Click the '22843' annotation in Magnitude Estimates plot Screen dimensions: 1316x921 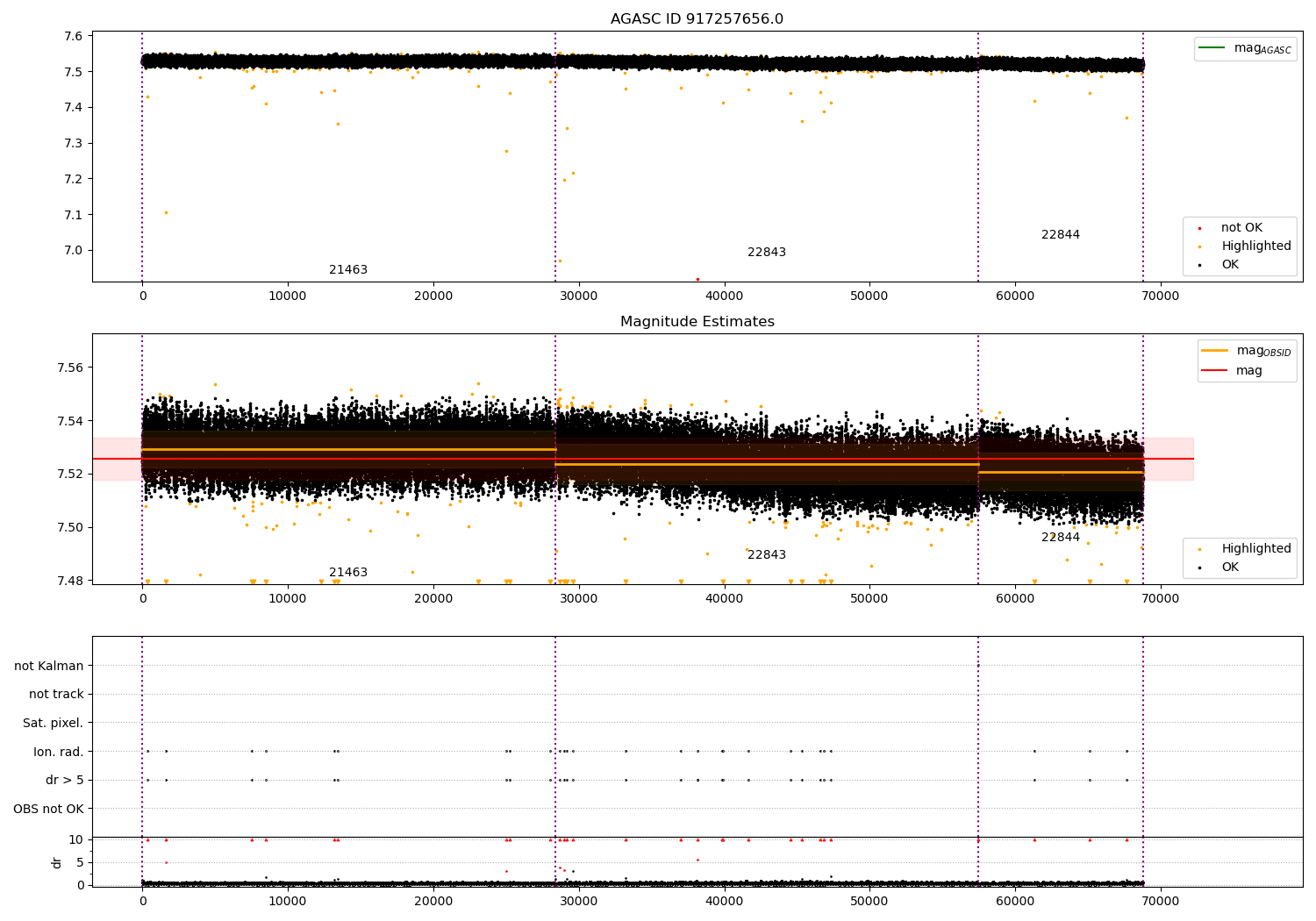pos(767,555)
